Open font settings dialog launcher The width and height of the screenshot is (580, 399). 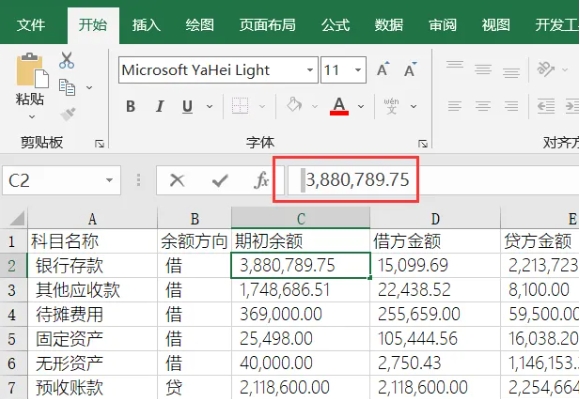pos(423,143)
